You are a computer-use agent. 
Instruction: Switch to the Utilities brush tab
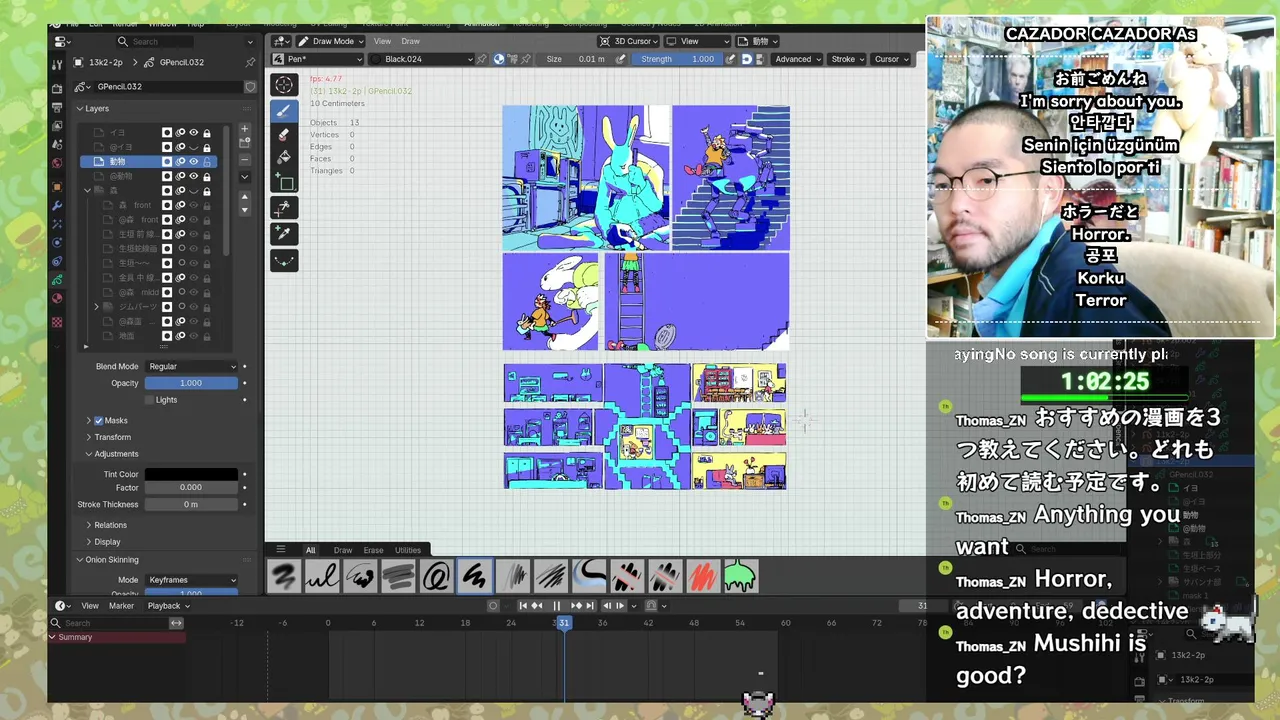[408, 550]
